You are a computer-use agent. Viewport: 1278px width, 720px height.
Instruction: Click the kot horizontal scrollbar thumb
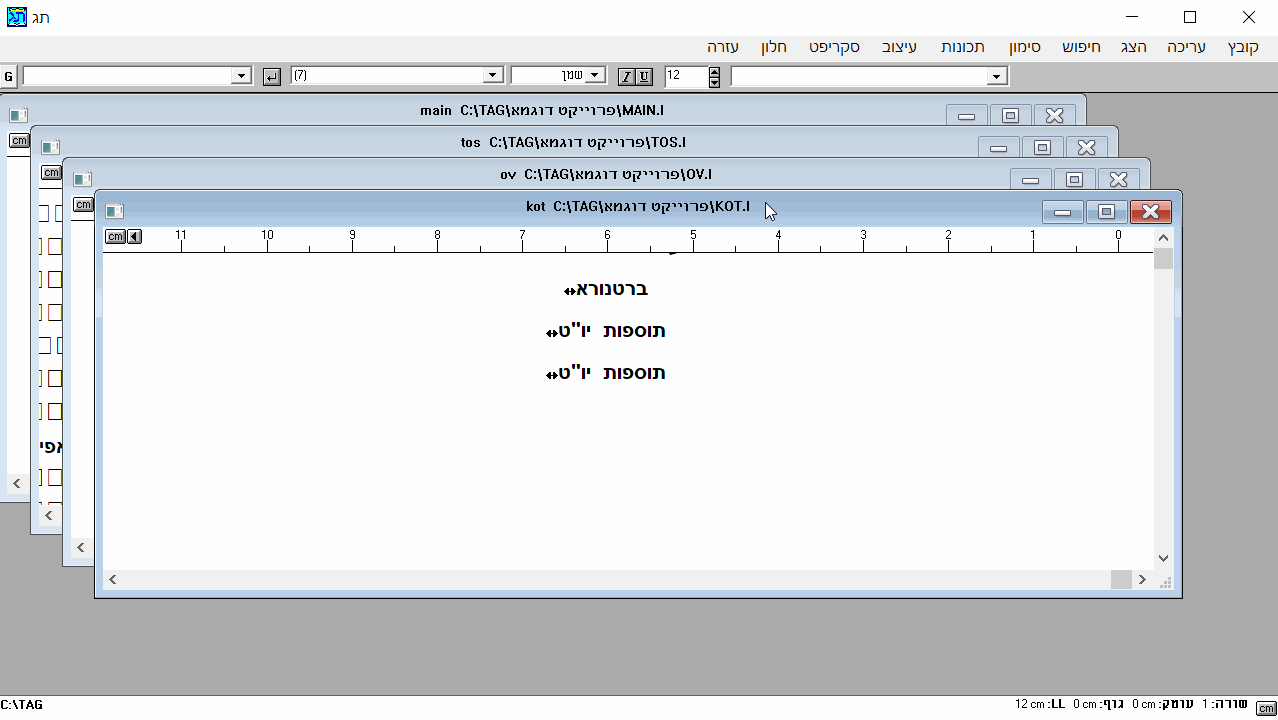coord(1121,580)
